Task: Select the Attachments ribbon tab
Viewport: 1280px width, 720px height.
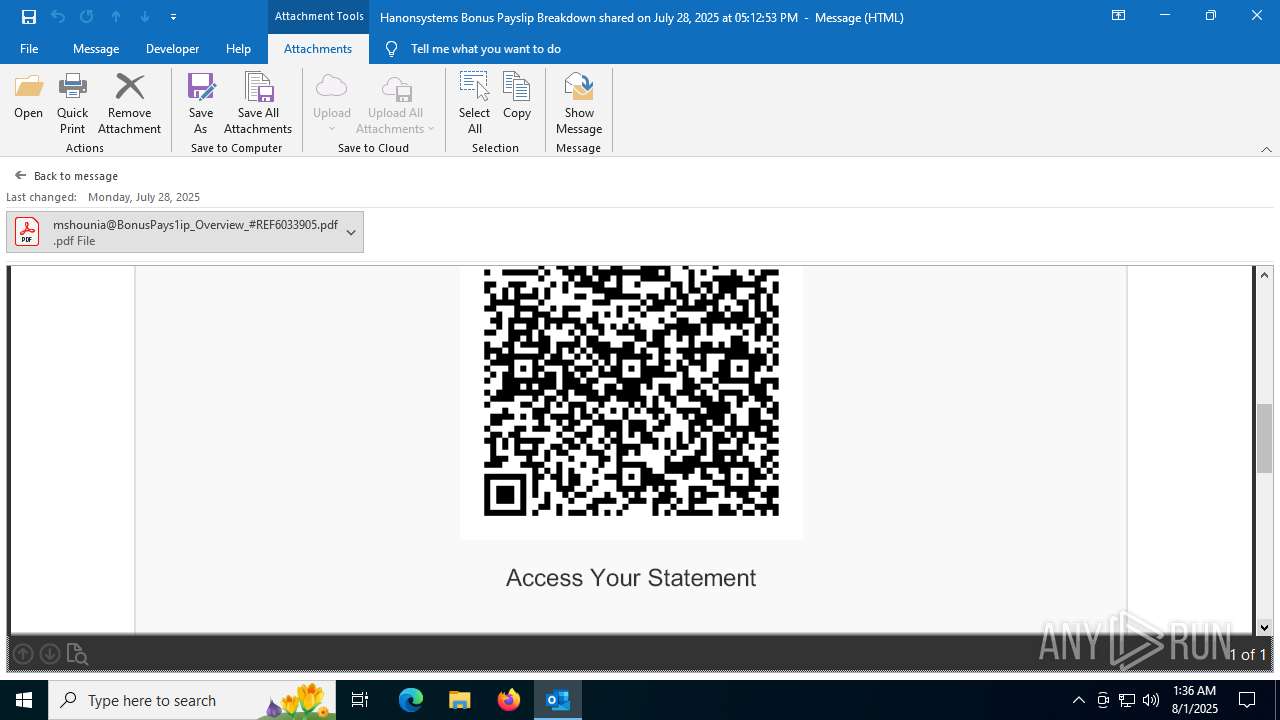Action: tap(318, 49)
